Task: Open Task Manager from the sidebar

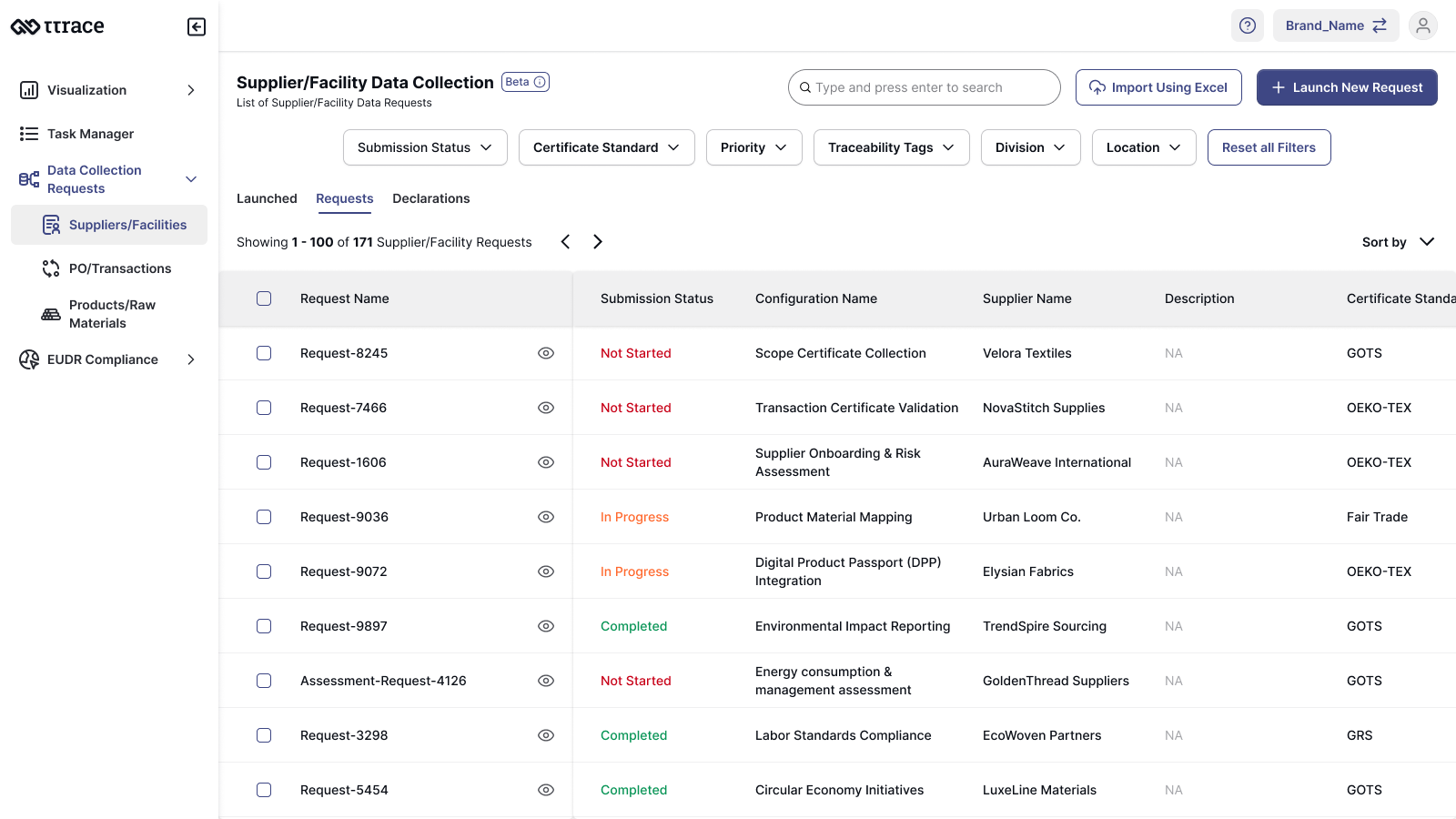Action: [109, 134]
